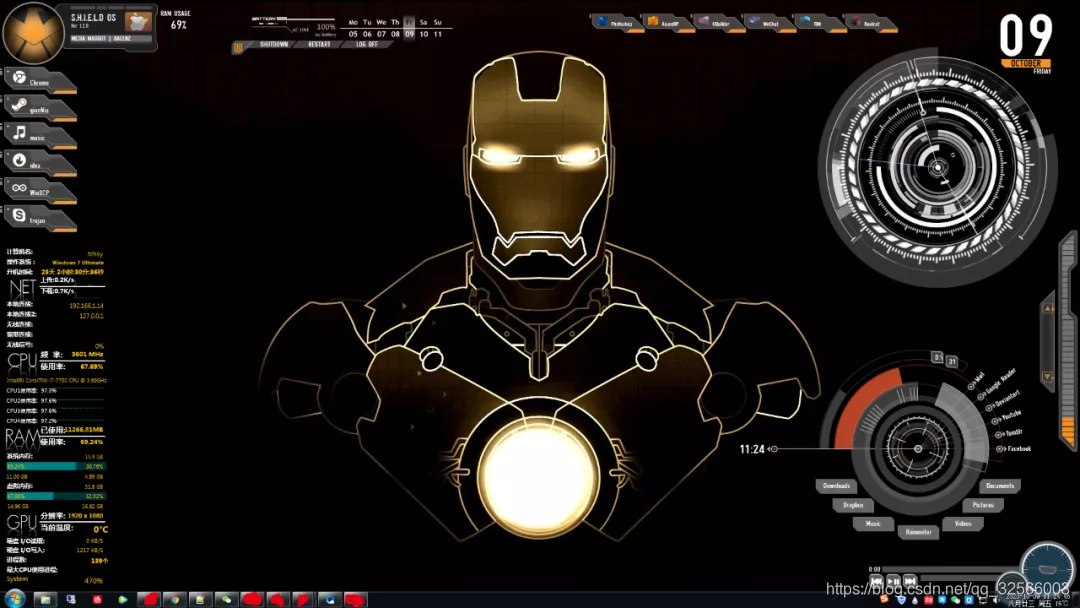The height and width of the screenshot is (608, 1080).
Task: Open the Music folder button
Action: pos(873,523)
